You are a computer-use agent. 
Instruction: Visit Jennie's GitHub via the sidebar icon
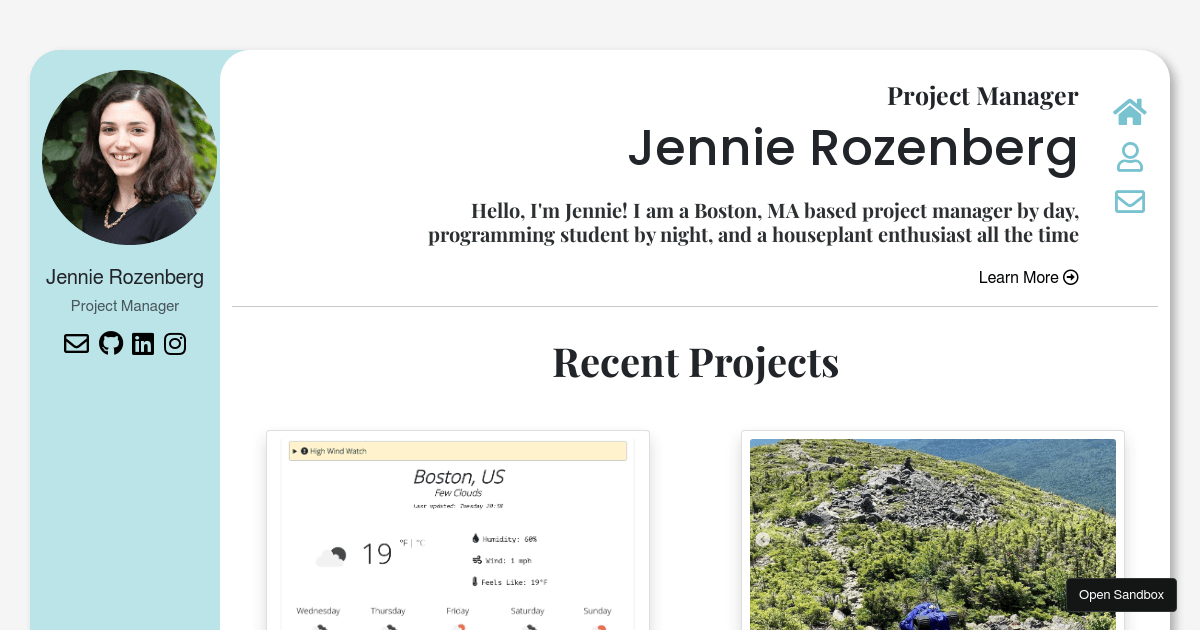(110, 343)
